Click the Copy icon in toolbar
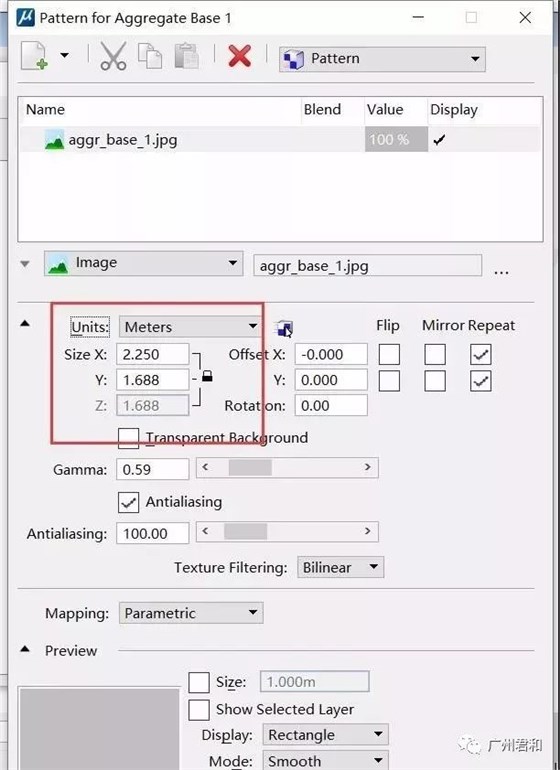This screenshot has width=560, height=770. 150,56
